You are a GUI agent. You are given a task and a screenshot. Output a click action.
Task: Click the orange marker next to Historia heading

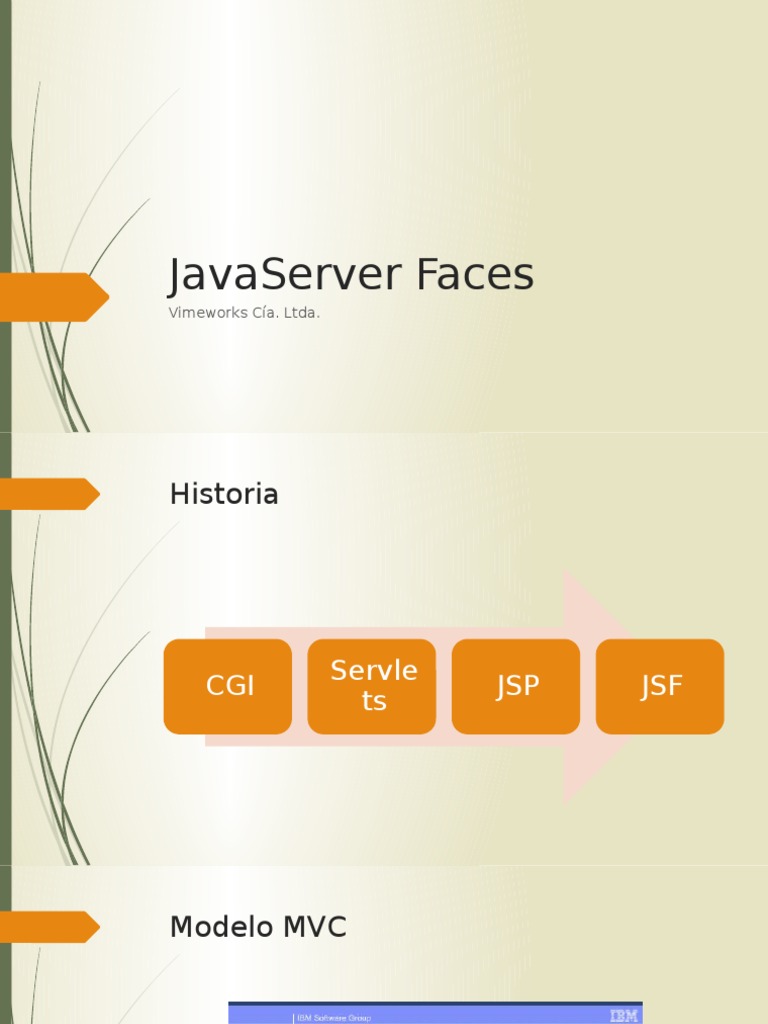[x=50, y=494]
